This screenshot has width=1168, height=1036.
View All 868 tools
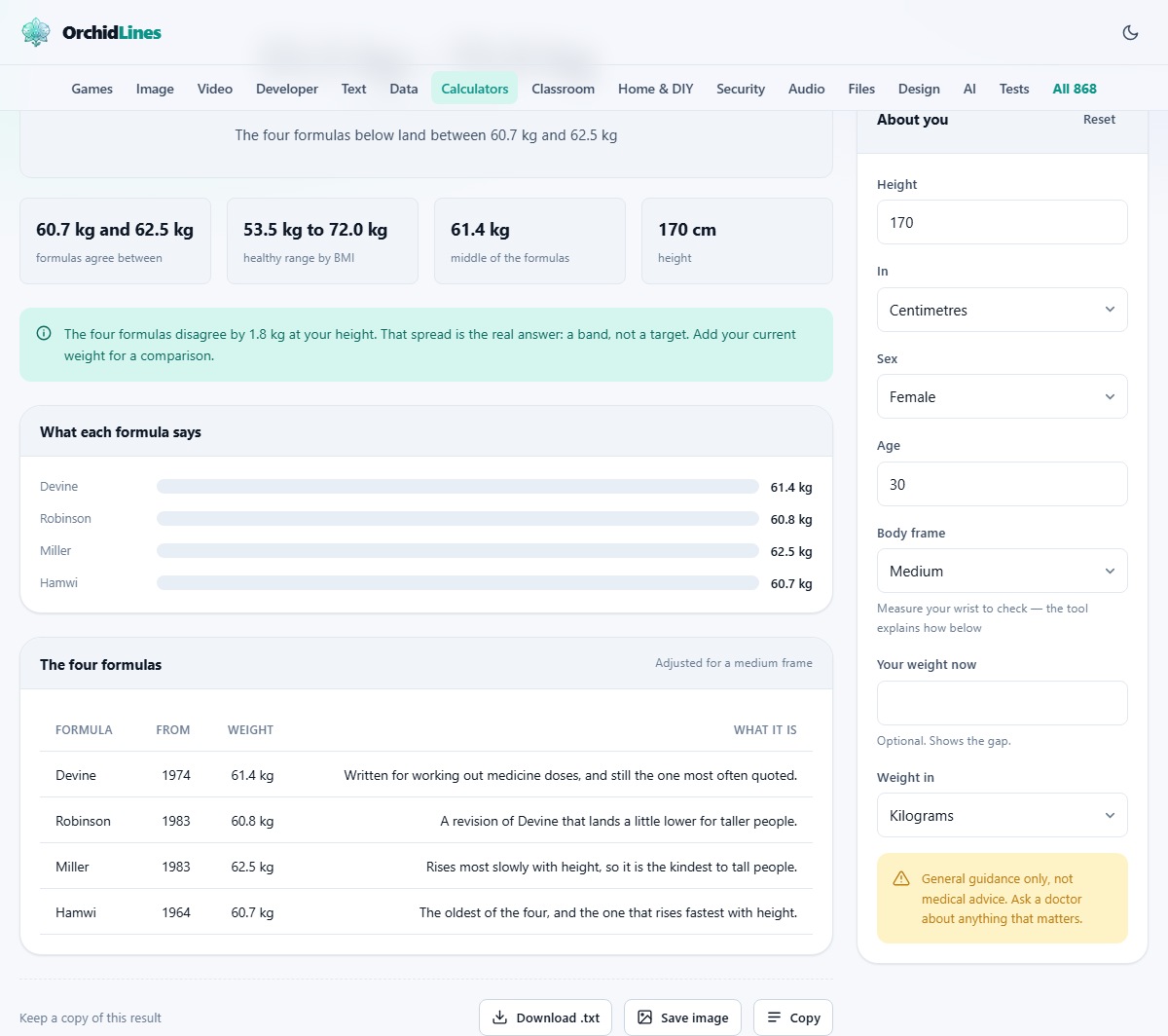coord(1075,89)
